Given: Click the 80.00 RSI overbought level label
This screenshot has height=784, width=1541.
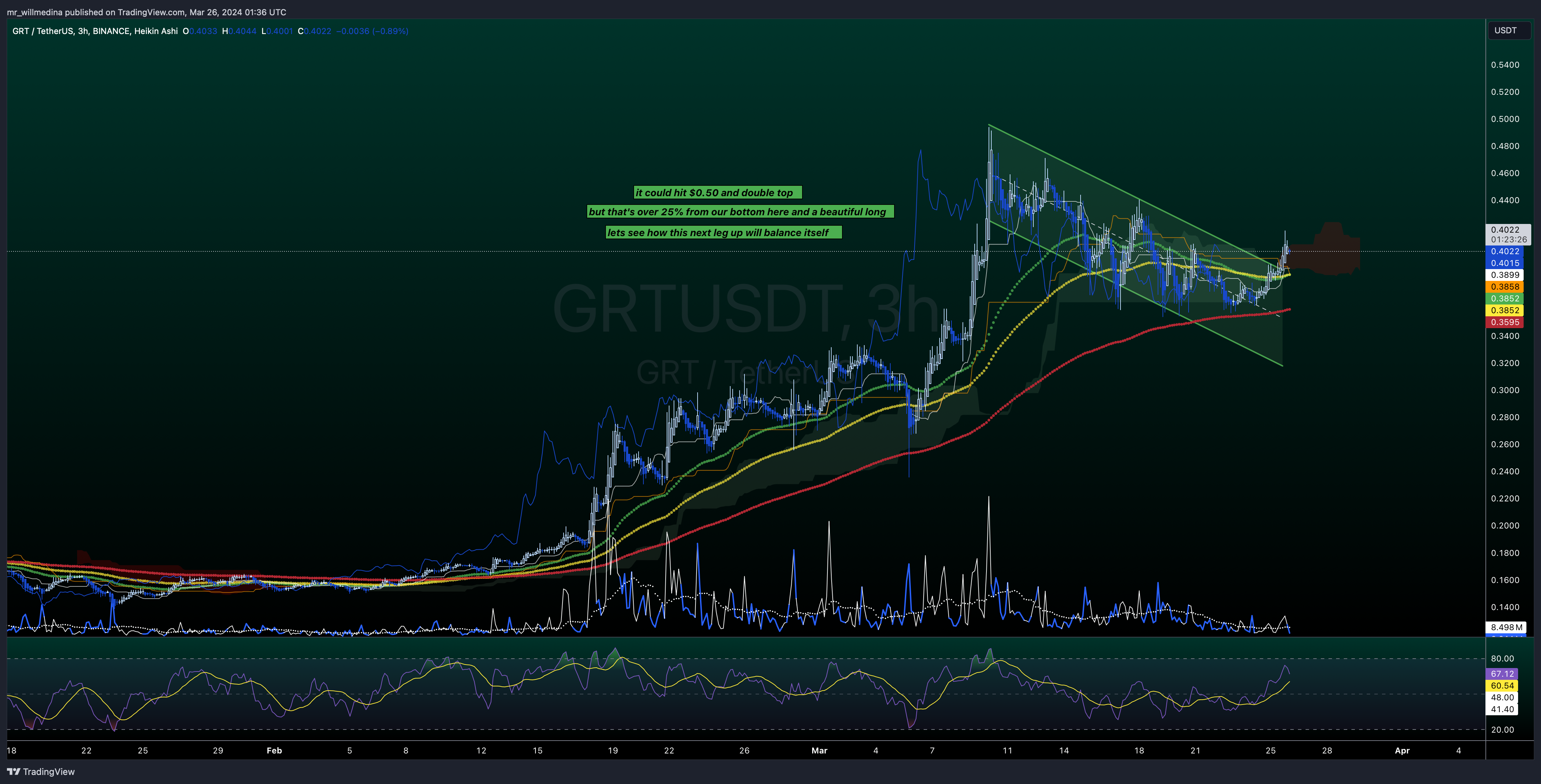Looking at the screenshot, I should tap(1502, 658).
